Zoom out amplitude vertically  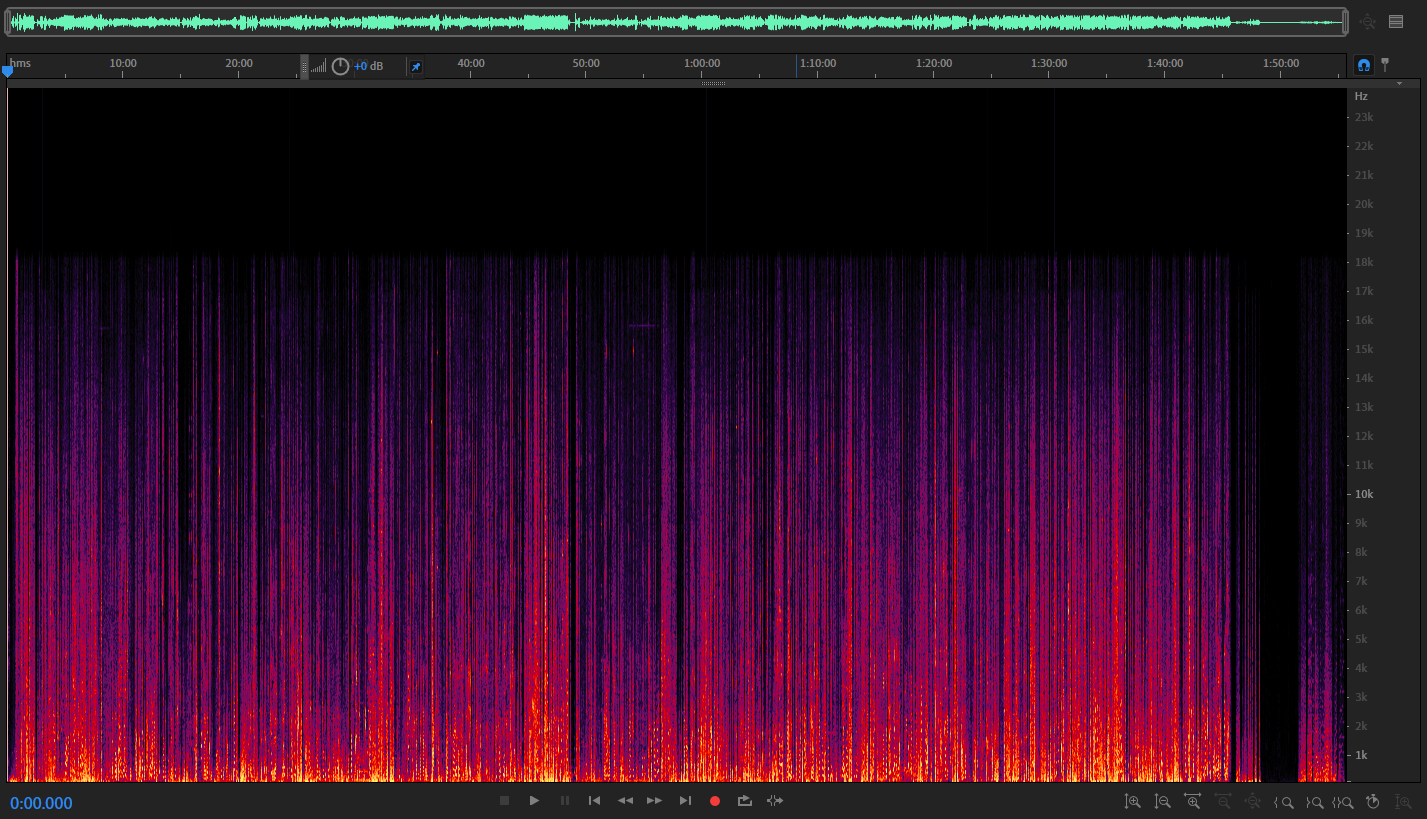1162,801
